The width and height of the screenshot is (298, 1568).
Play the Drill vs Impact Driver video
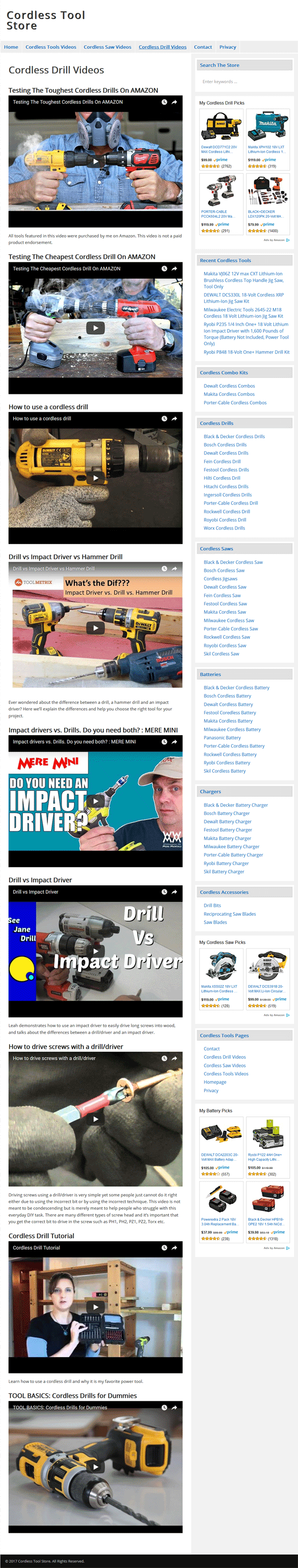point(95,951)
